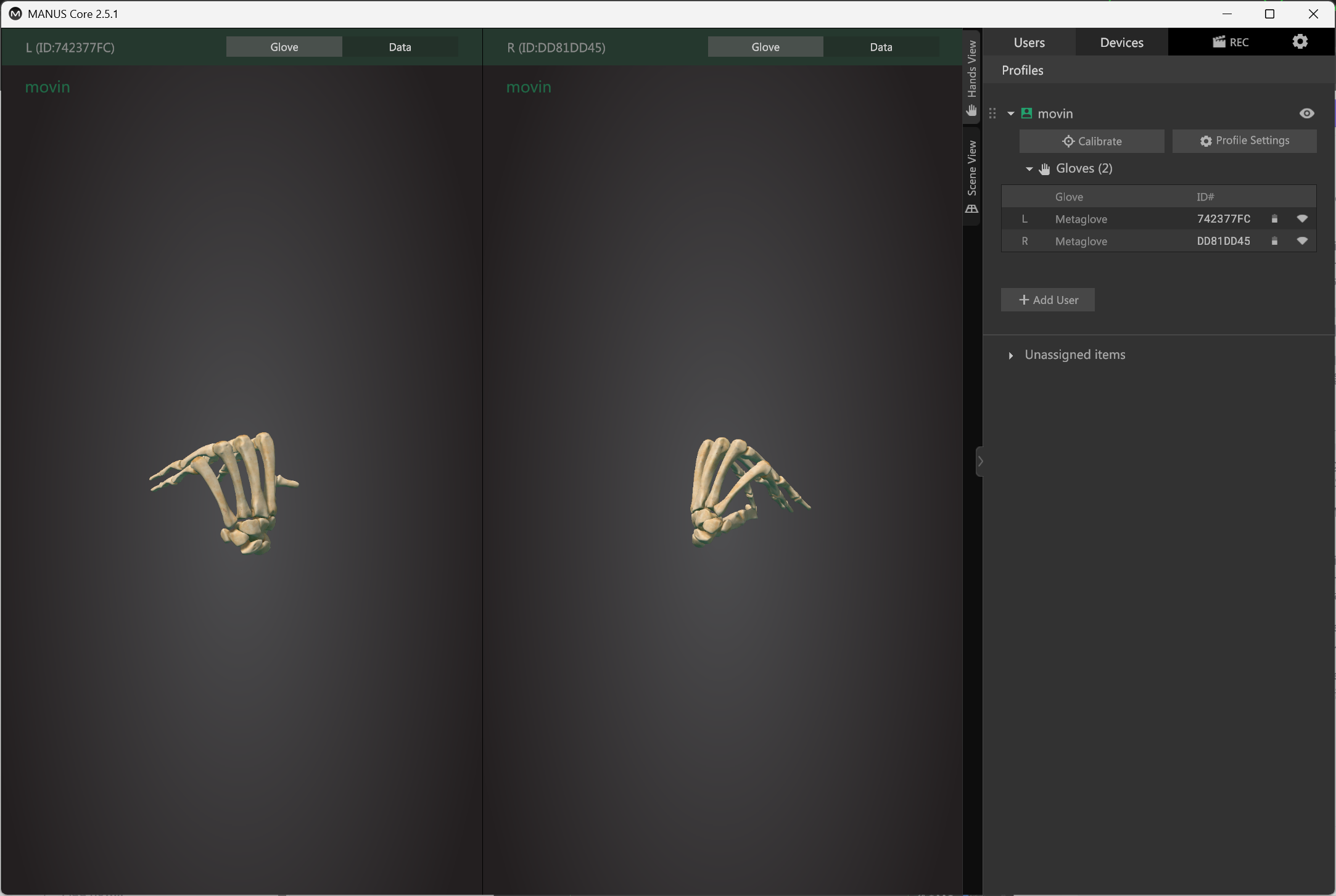Open the Scene View side tab

point(972,176)
